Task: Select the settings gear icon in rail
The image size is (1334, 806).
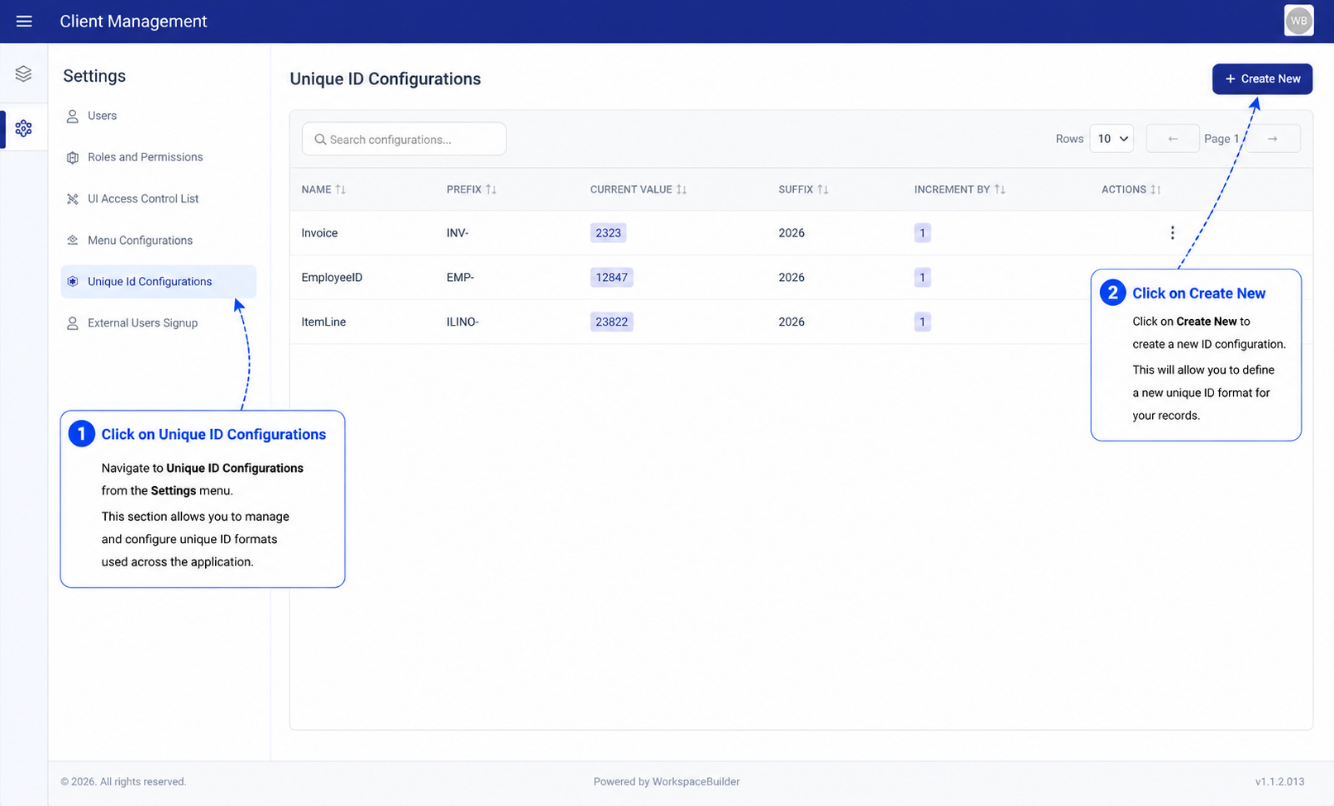Action: [23, 128]
